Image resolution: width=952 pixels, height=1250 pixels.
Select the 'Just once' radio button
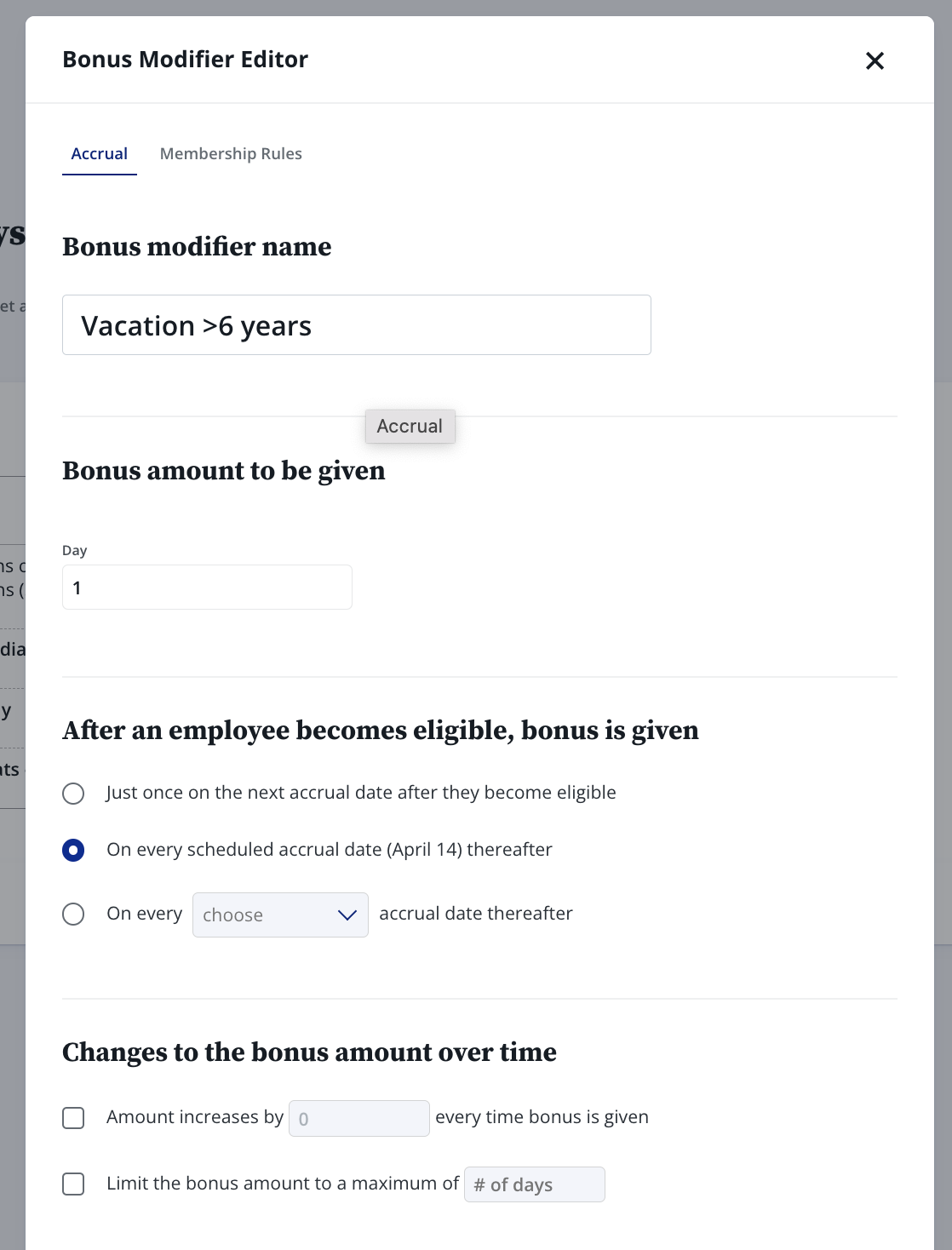pyautogui.click(x=73, y=794)
